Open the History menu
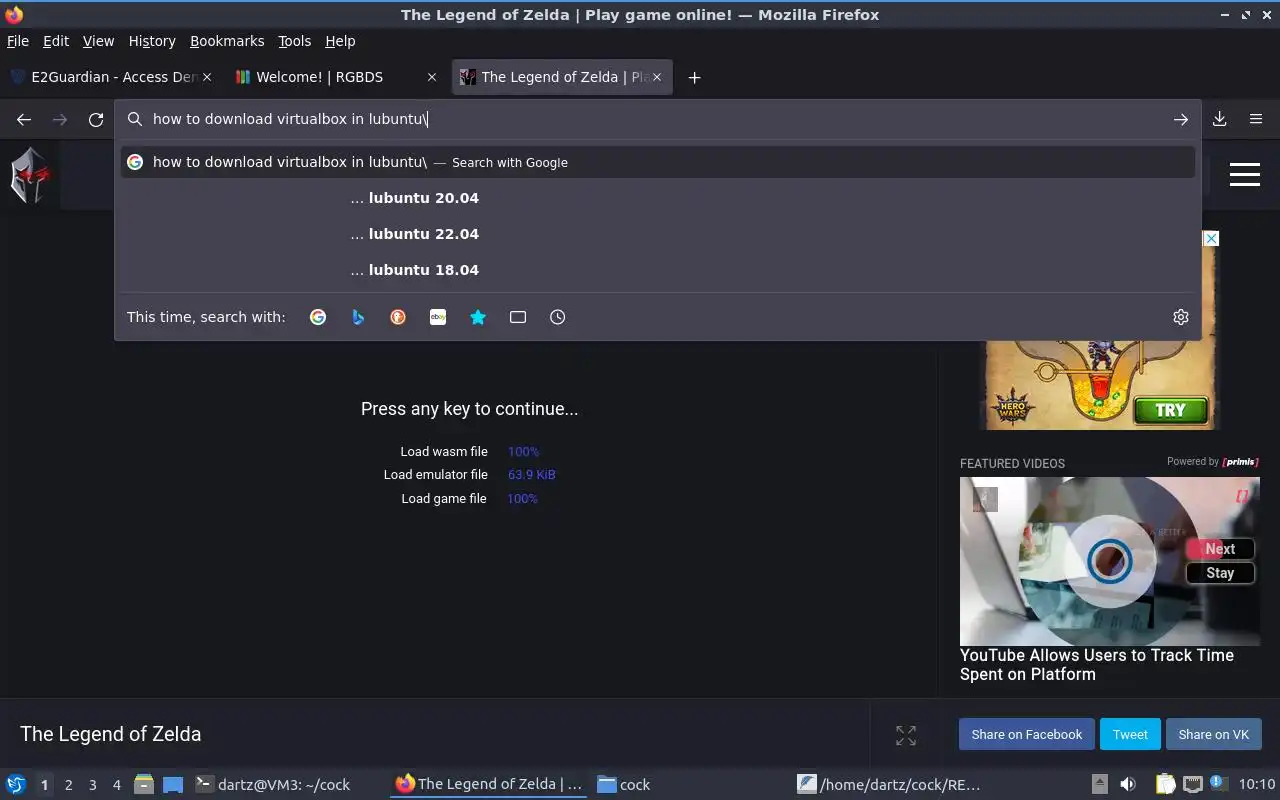This screenshot has height=800, width=1280. point(152,41)
